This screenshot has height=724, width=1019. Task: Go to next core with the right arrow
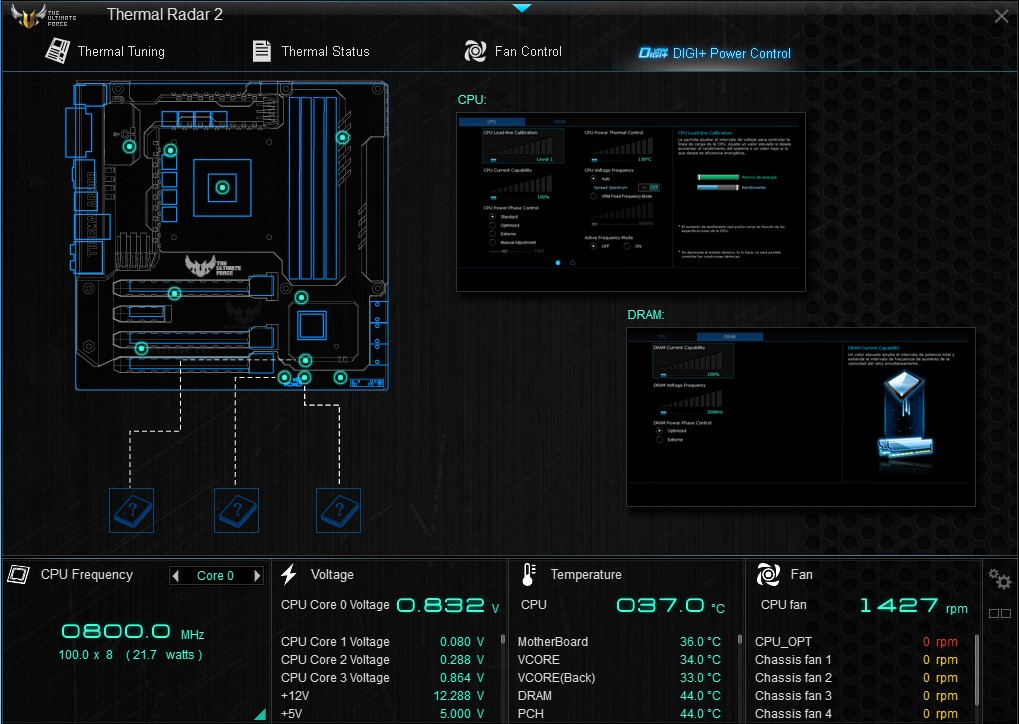pos(257,576)
